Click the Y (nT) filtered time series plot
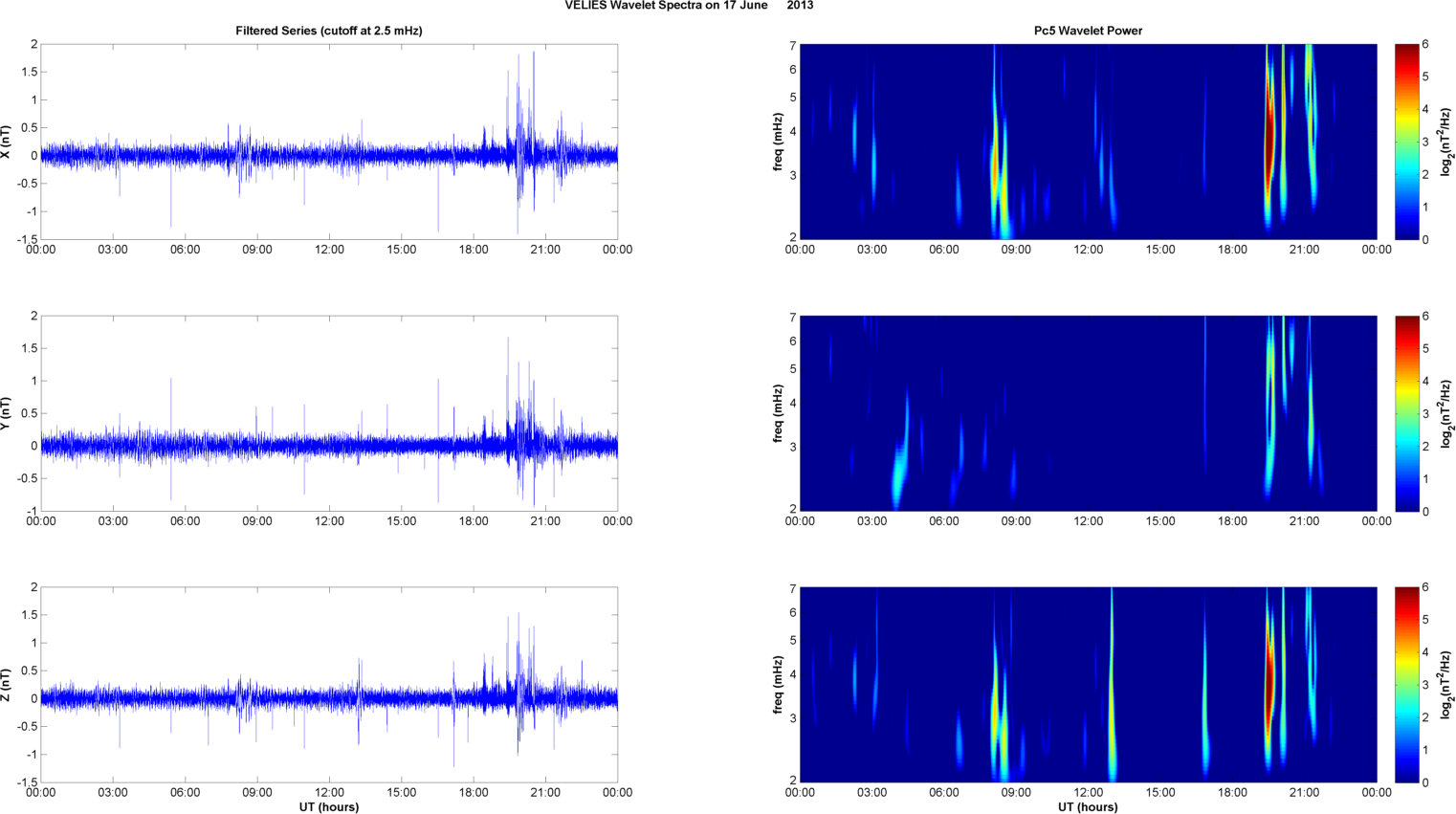Viewport: 1456px width, 814px height. 329,413
